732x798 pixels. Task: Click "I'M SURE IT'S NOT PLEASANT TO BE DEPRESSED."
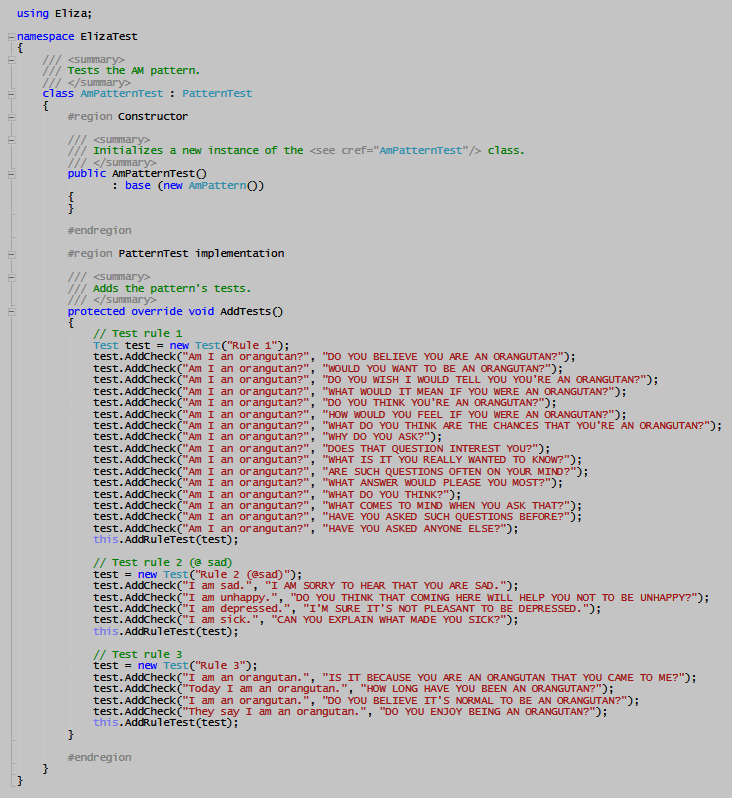[x=448, y=609]
